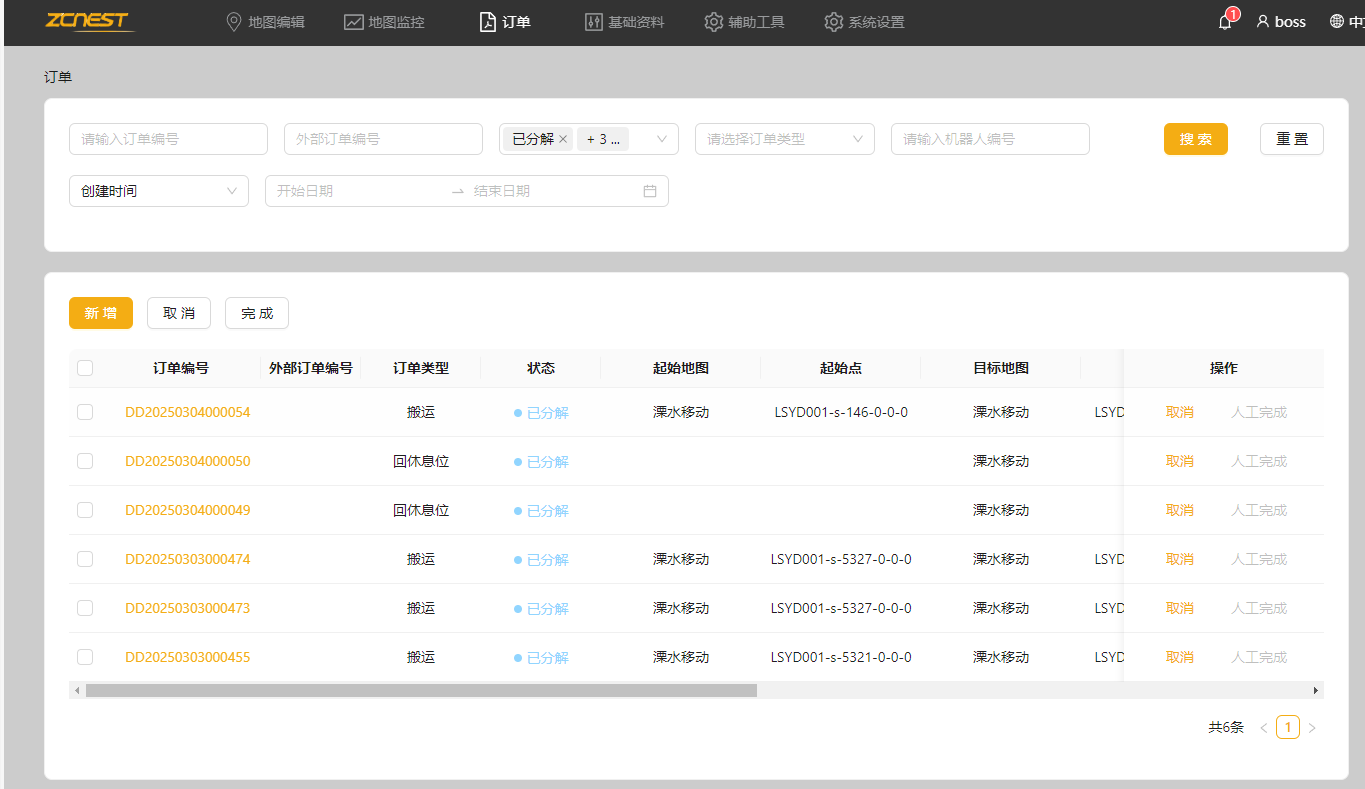Go to next page arrow
1365x789 pixels.
pyautogui.click(x=1312, y=728)
